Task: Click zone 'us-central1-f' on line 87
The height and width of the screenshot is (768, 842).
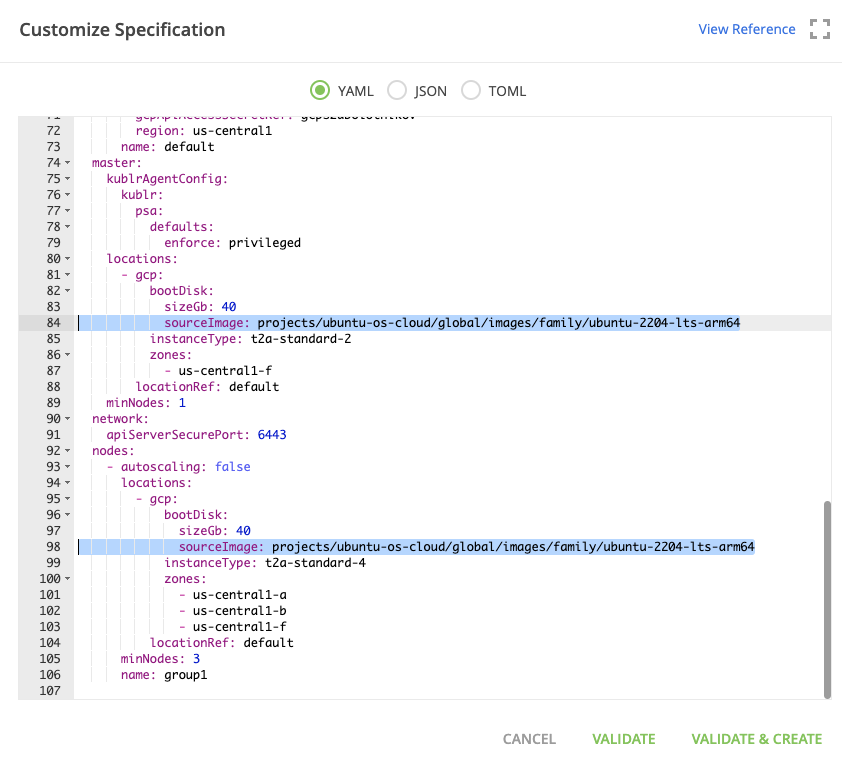Action: 225,371
